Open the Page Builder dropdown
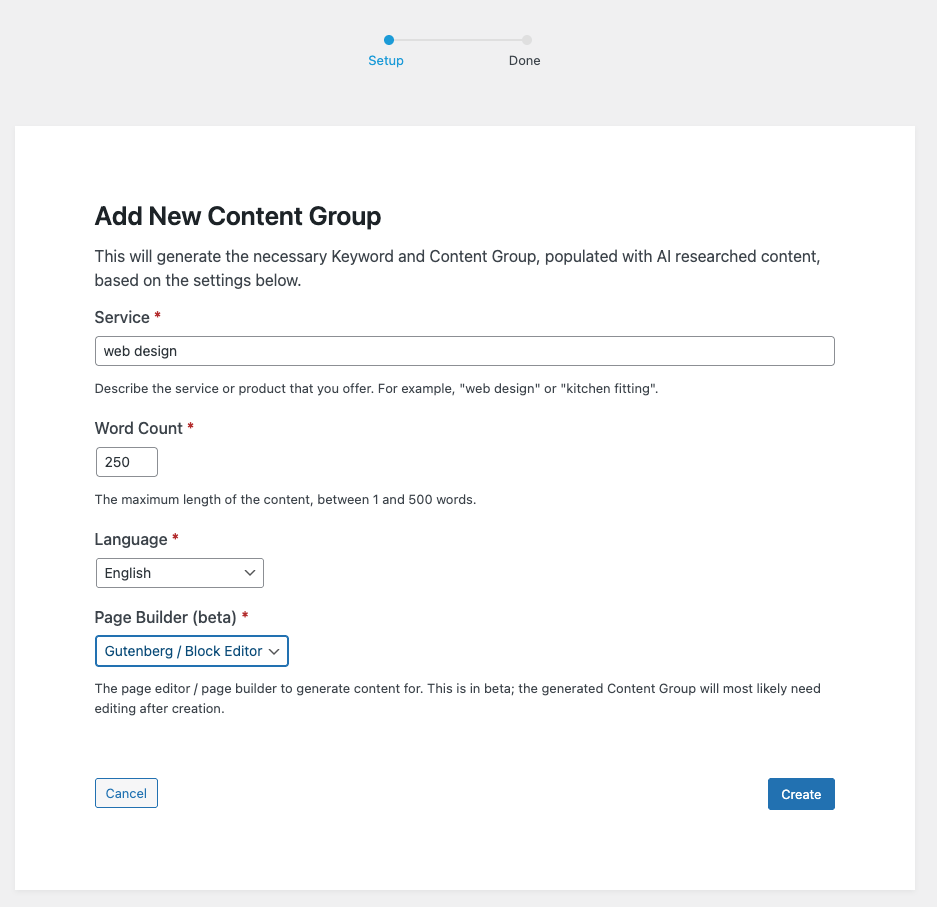 [192, 651]
